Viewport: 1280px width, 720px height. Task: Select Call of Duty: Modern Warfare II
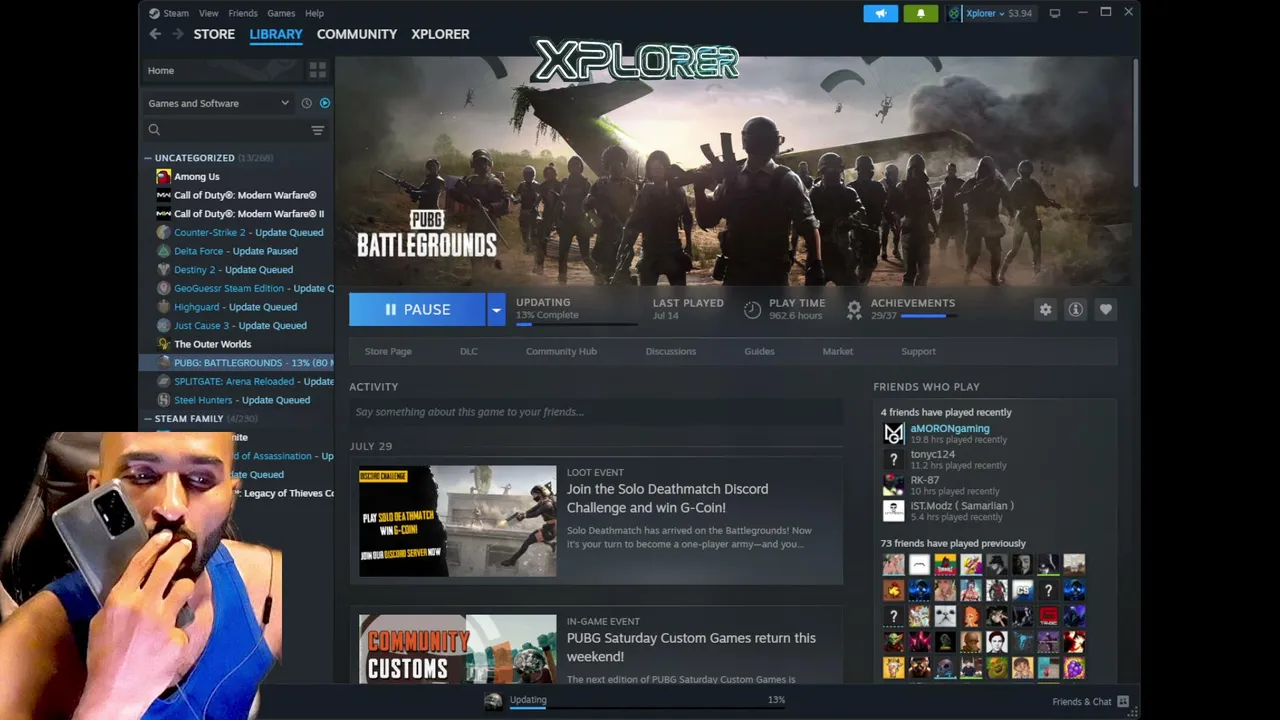pyautogui.click(x=248, y=214)
